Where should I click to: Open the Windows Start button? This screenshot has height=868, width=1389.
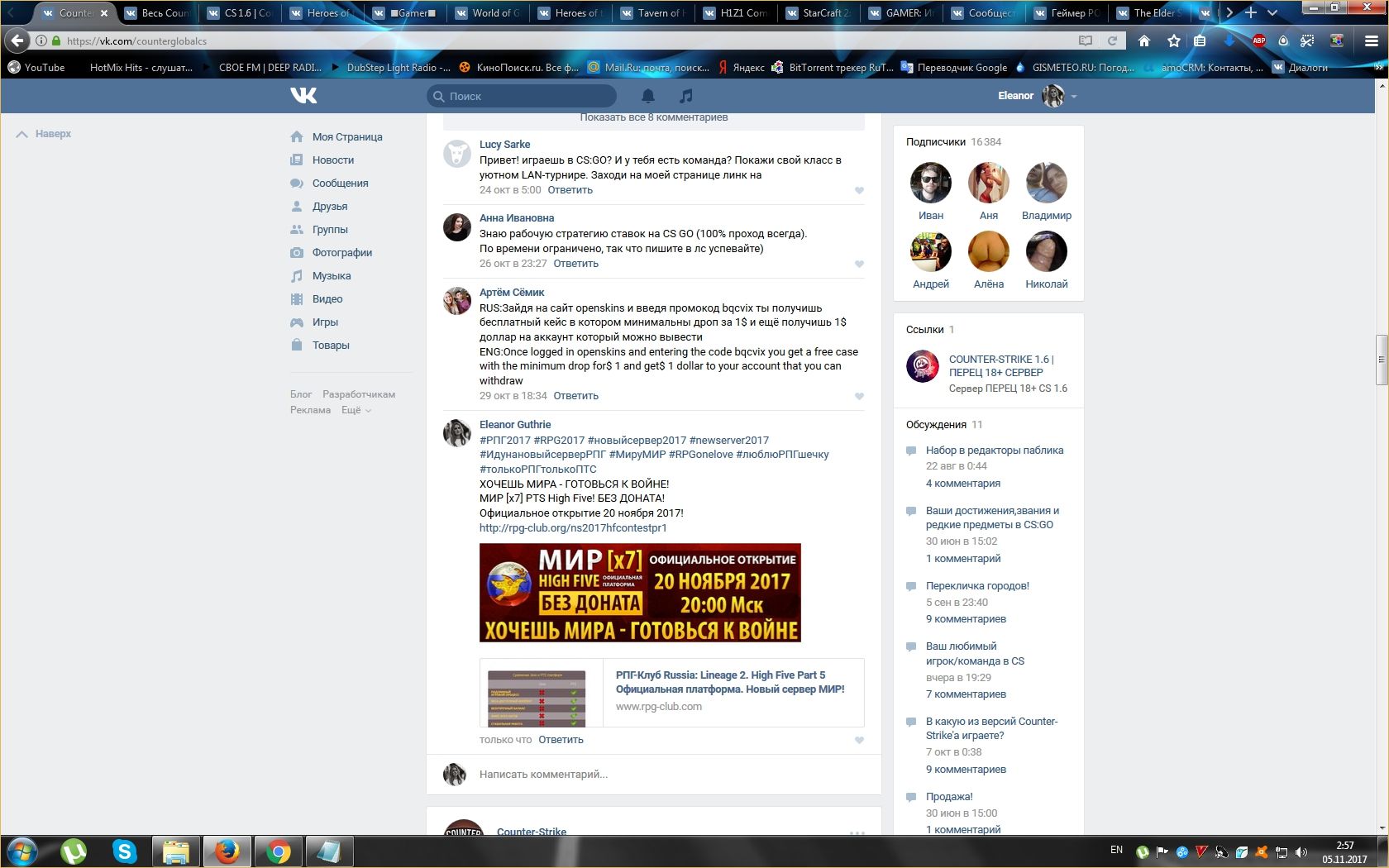coord(22,851)
